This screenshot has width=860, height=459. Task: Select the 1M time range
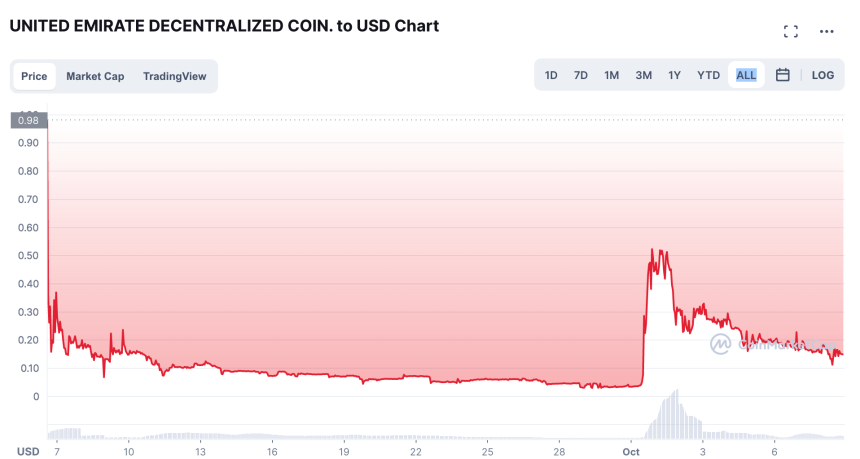pos(611,75)
